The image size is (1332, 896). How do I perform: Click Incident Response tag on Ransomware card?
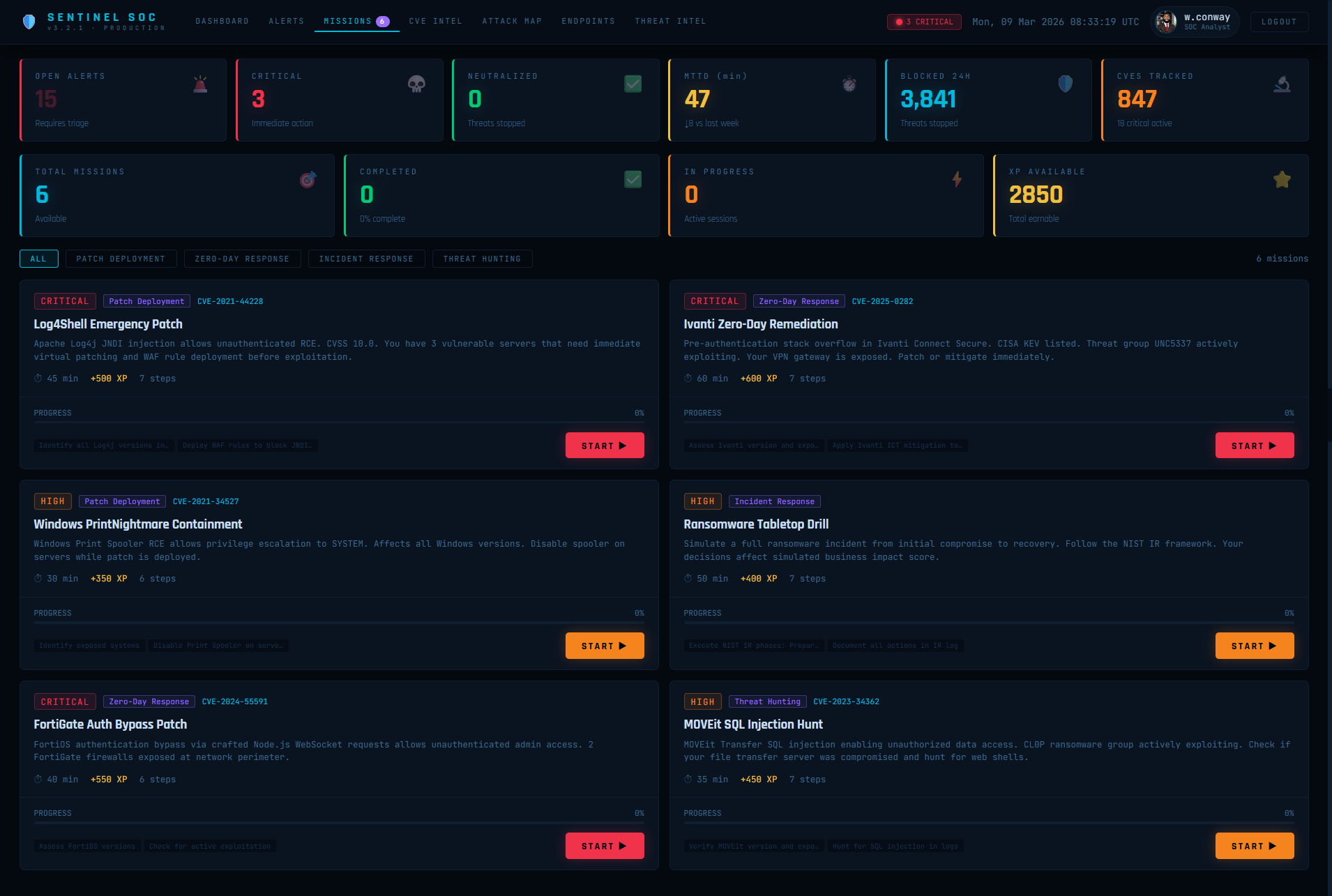[x=774, y=501]
